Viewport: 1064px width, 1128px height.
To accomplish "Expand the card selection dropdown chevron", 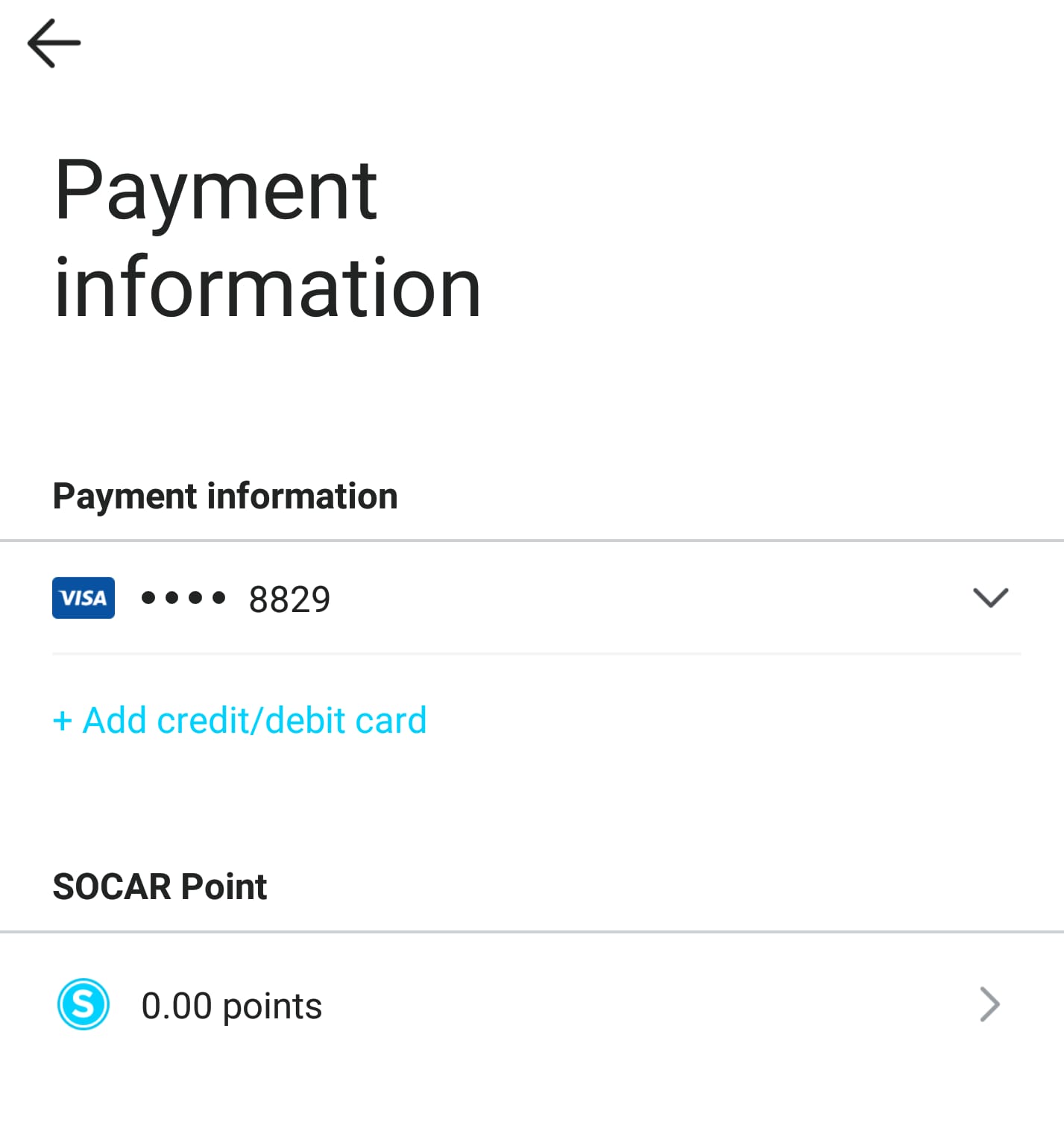I will pyautogui.click(x=991, y=597).
